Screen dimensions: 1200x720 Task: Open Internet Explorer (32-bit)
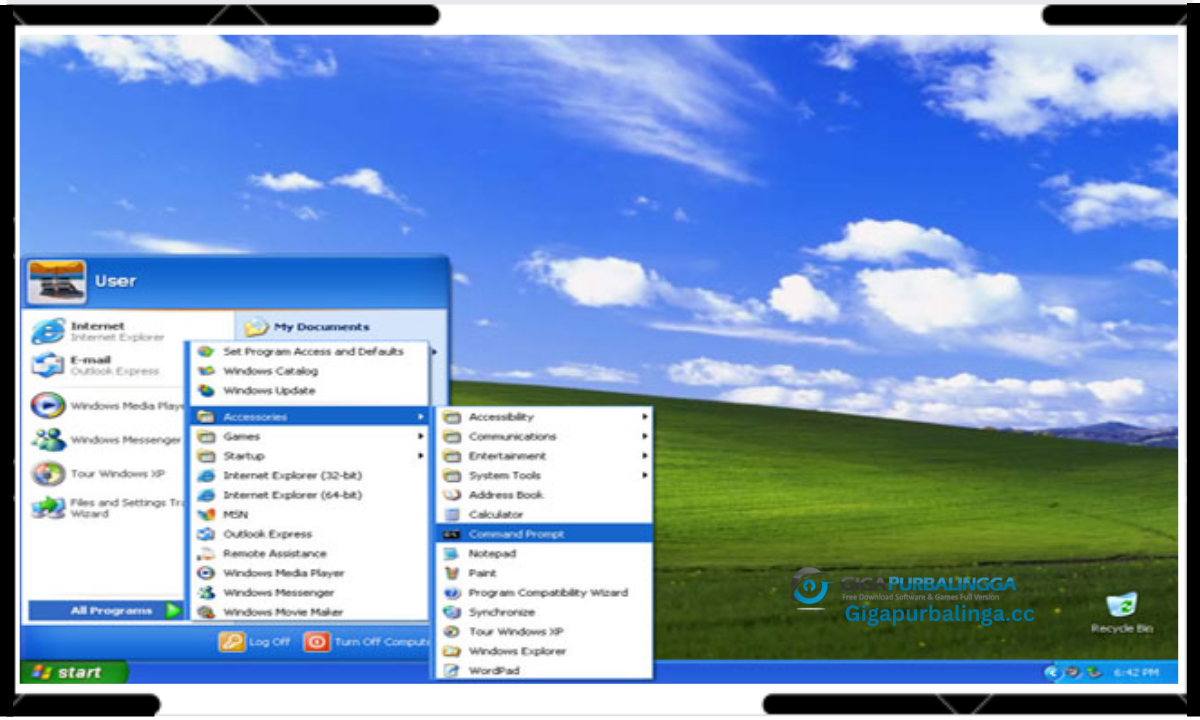pyautogui.click(x=310, y=475)
